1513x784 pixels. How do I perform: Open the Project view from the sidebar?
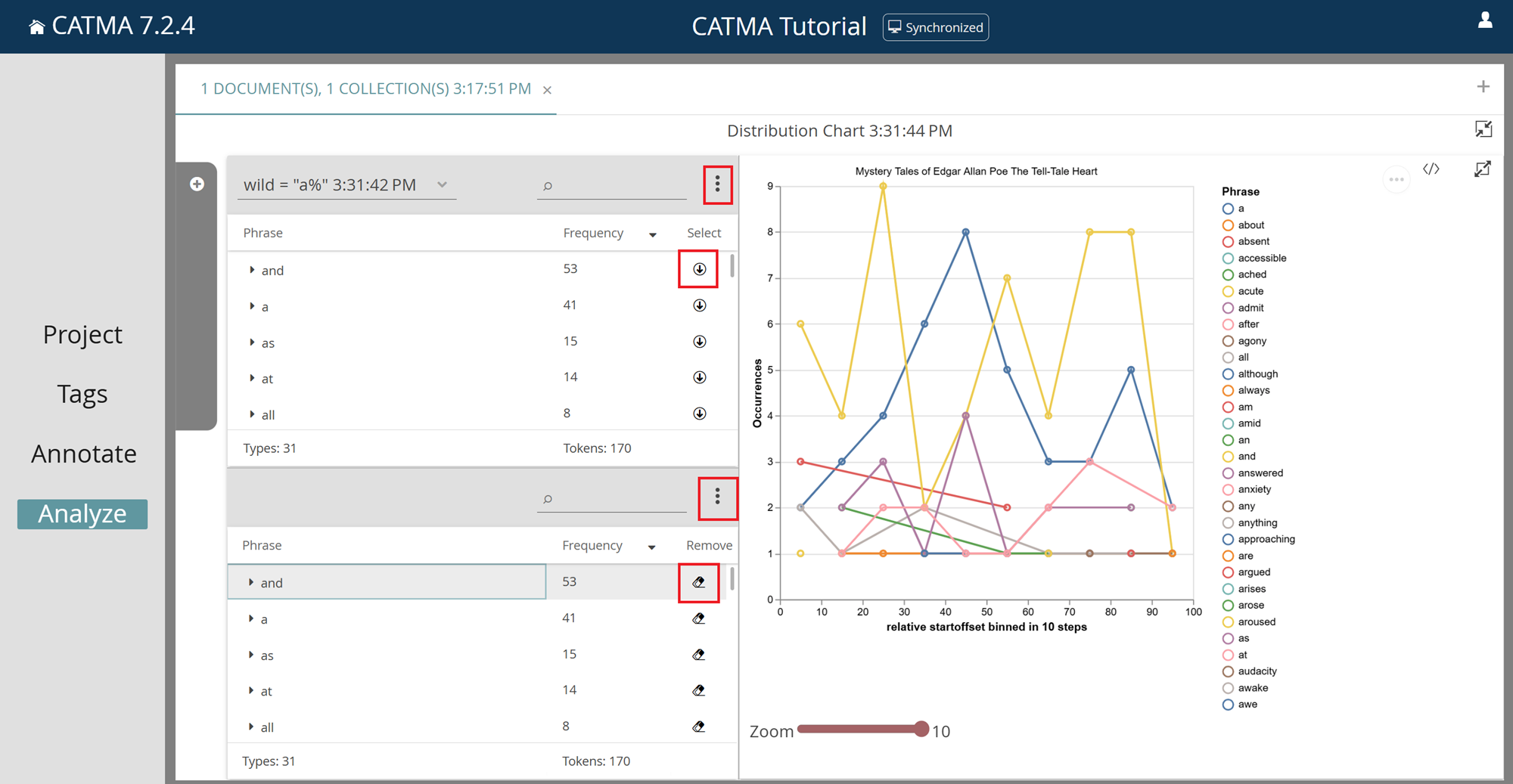coord(82,334)
